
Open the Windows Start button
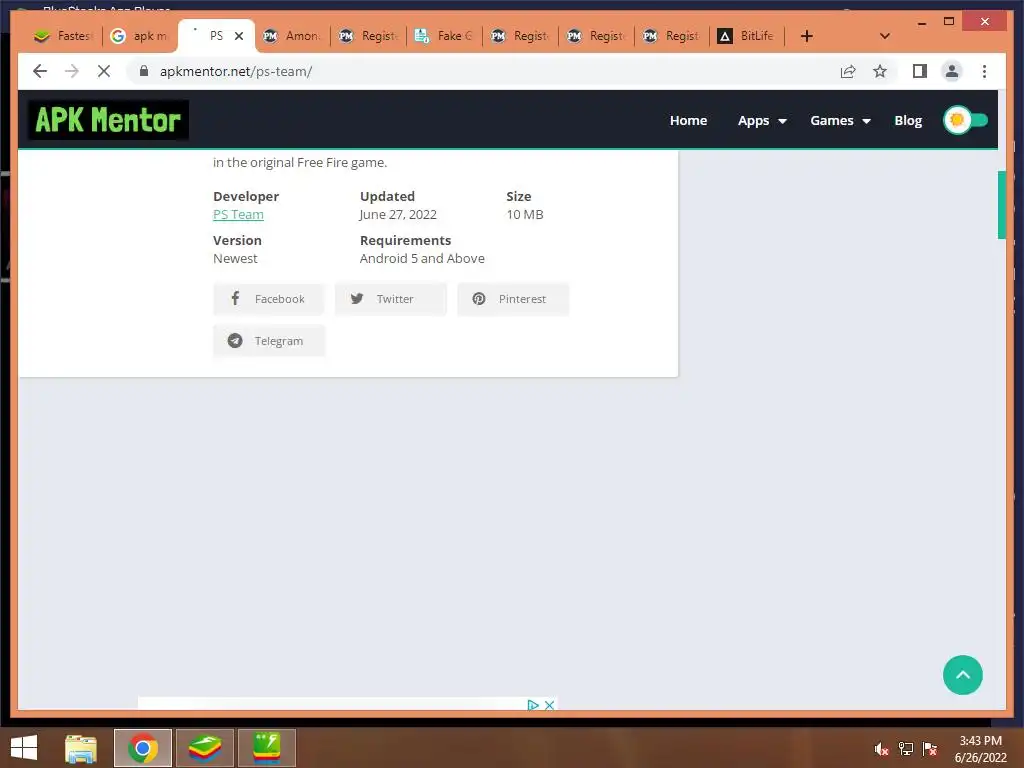pyautogui.click(x=24, y=748)
